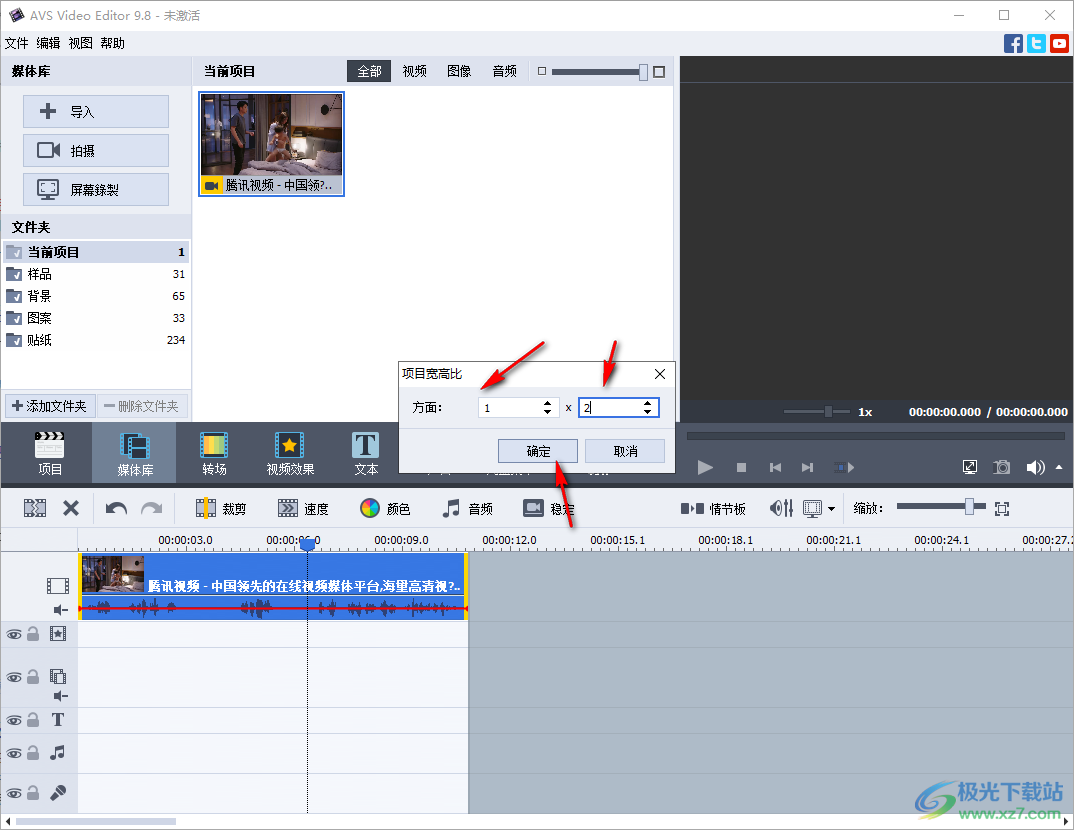This screenshot has width=1074, height=830.
Task: Filter media by 音频 tab
Action: (x=505, y=71)
